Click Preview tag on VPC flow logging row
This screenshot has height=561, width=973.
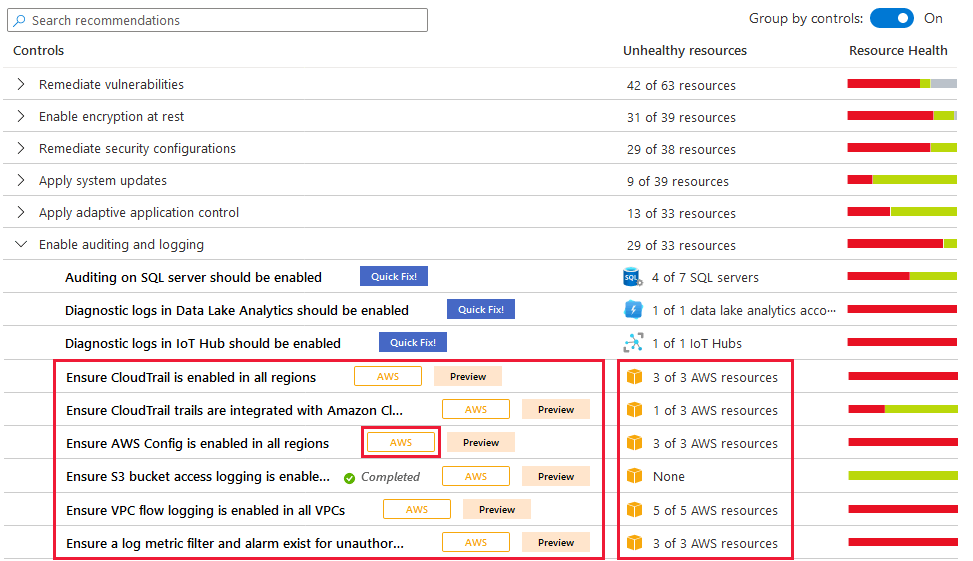[x=497, y=509]
